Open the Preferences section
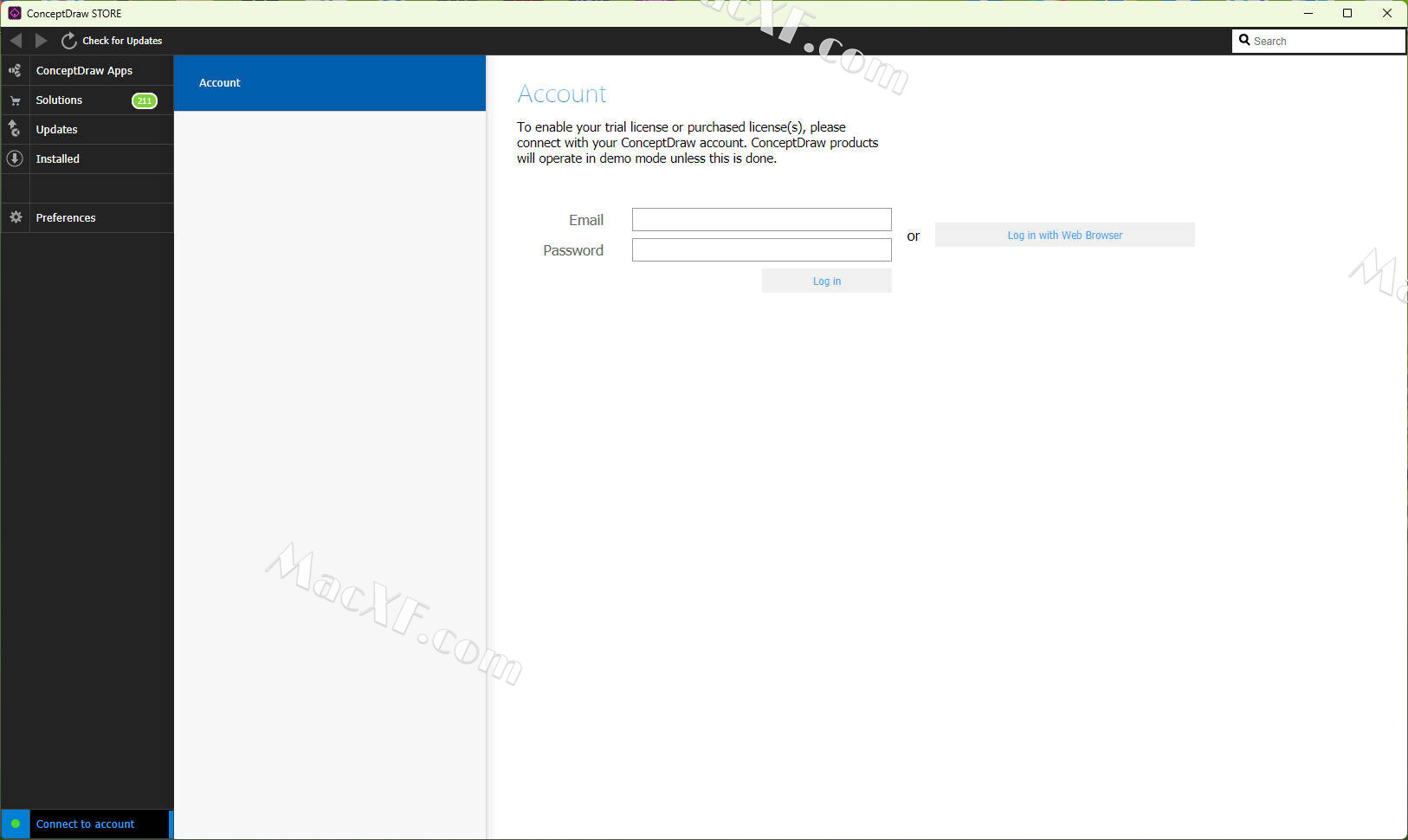Image resolution: width=1408 pixels, height=840 pixels. pos(66,218)
